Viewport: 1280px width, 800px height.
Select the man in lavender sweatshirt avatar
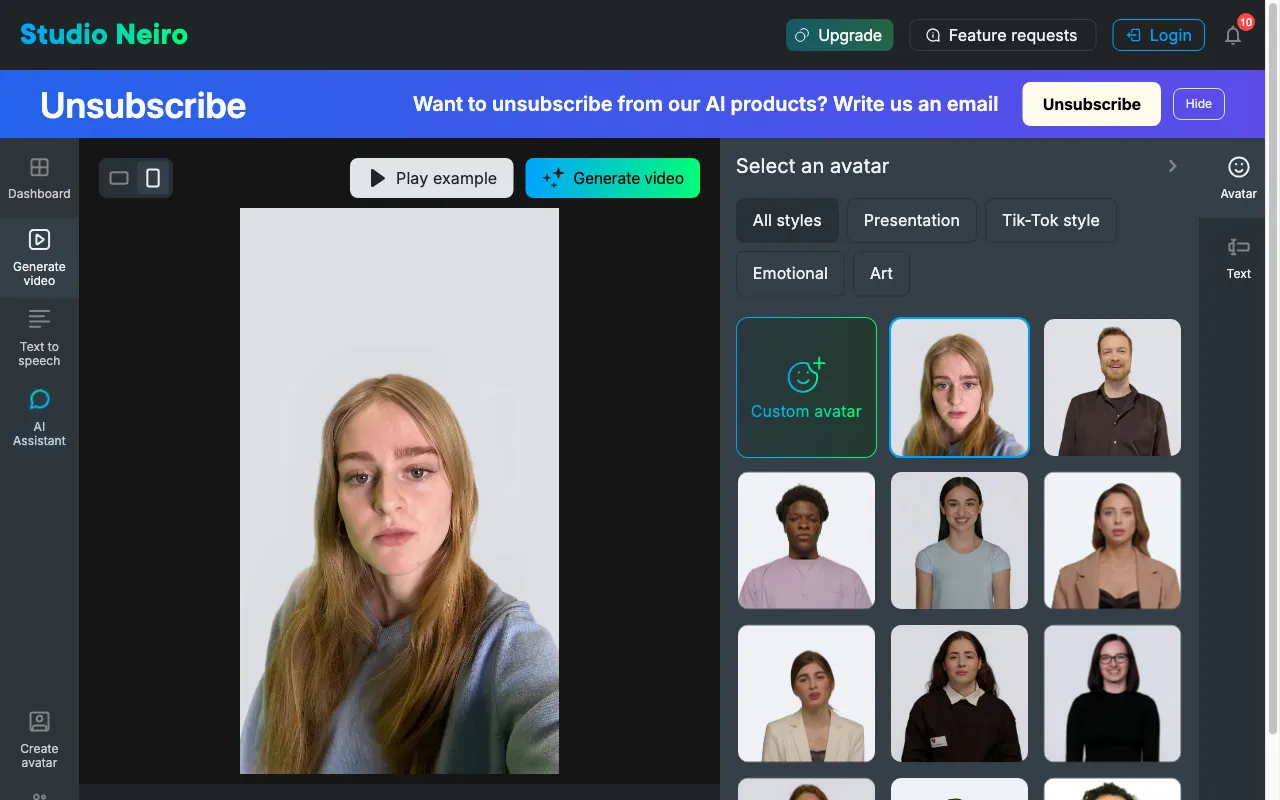point(806,540)
